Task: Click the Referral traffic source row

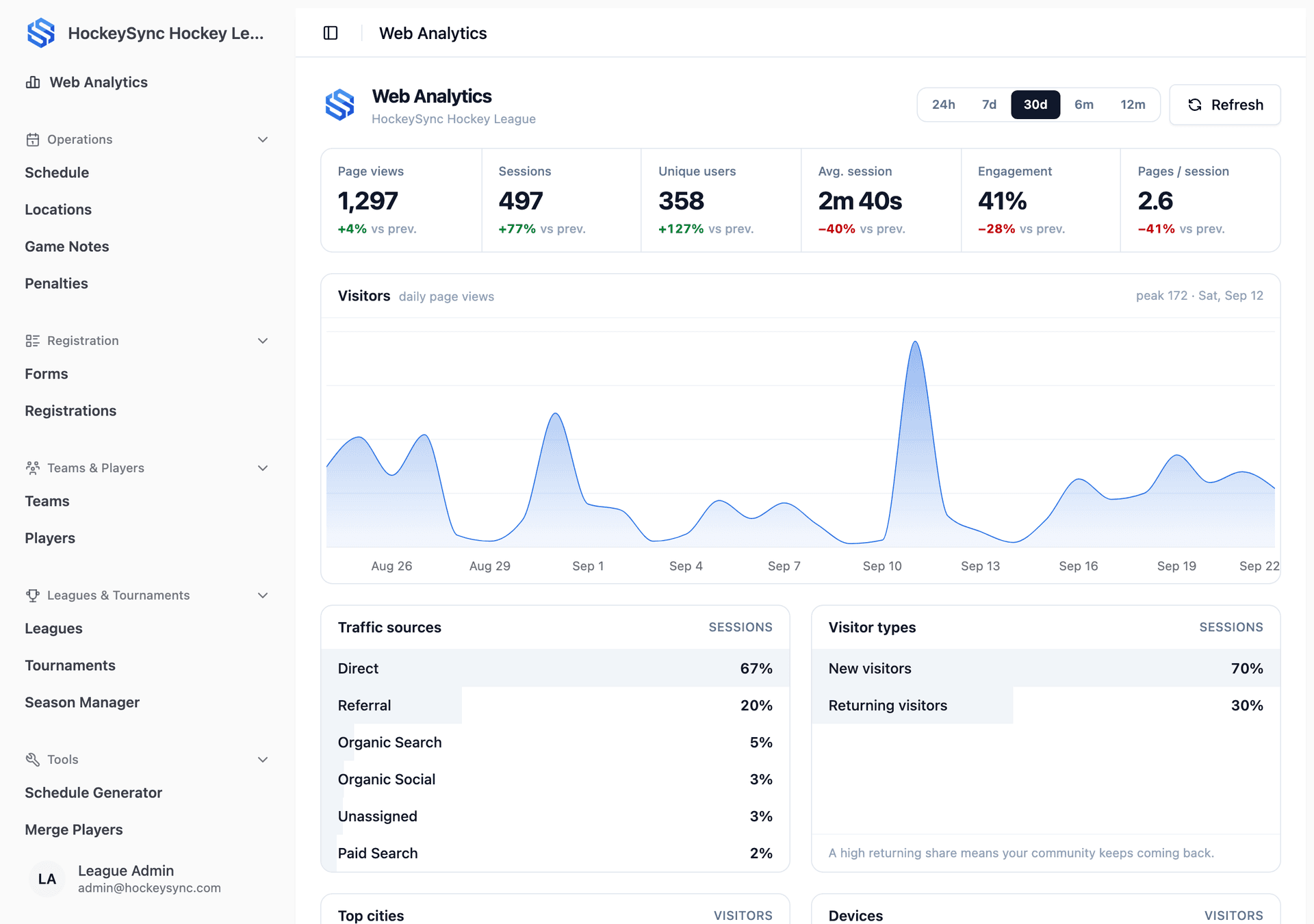Action: (x=555, y=705)
